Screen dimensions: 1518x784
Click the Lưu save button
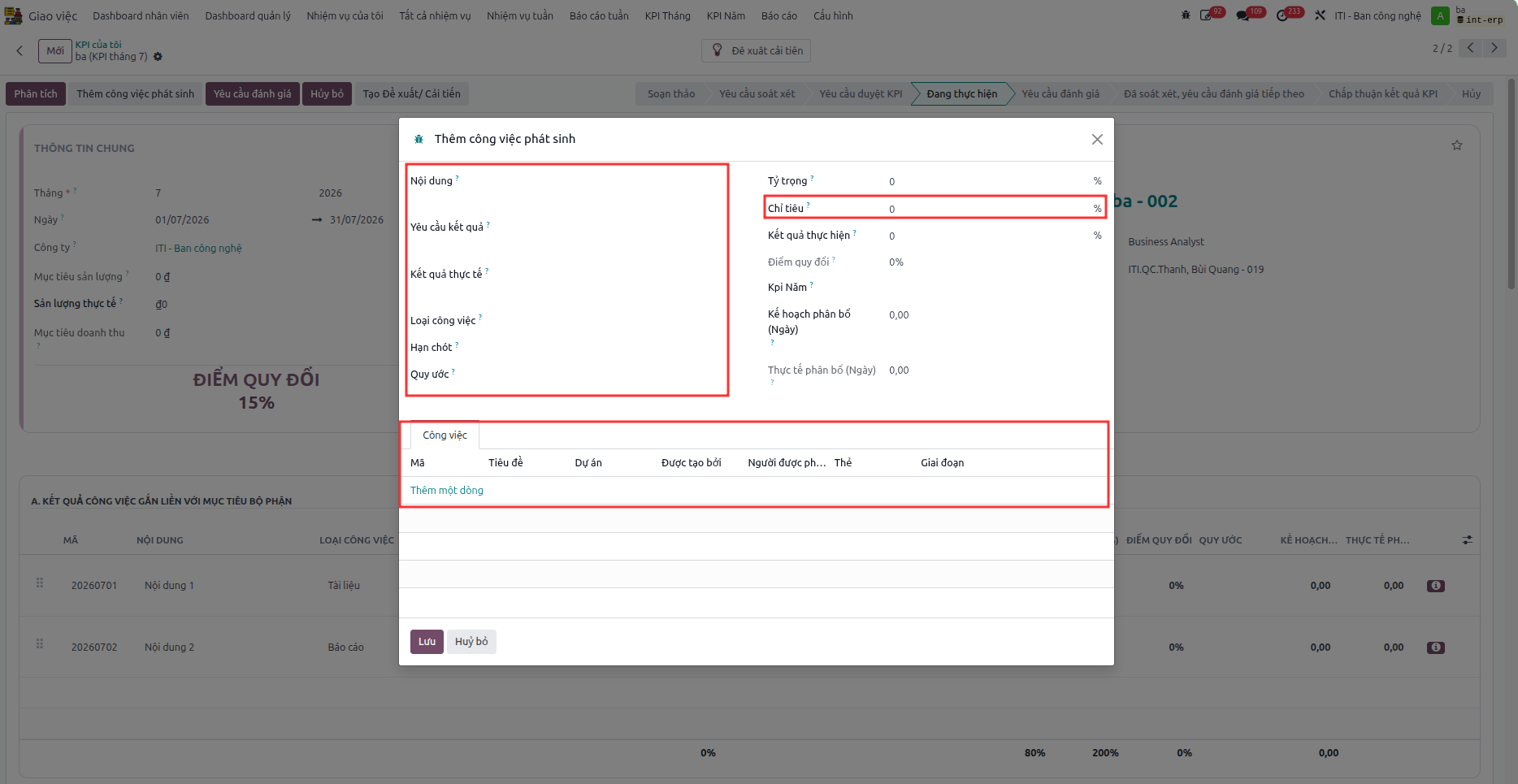pos(427,642)
